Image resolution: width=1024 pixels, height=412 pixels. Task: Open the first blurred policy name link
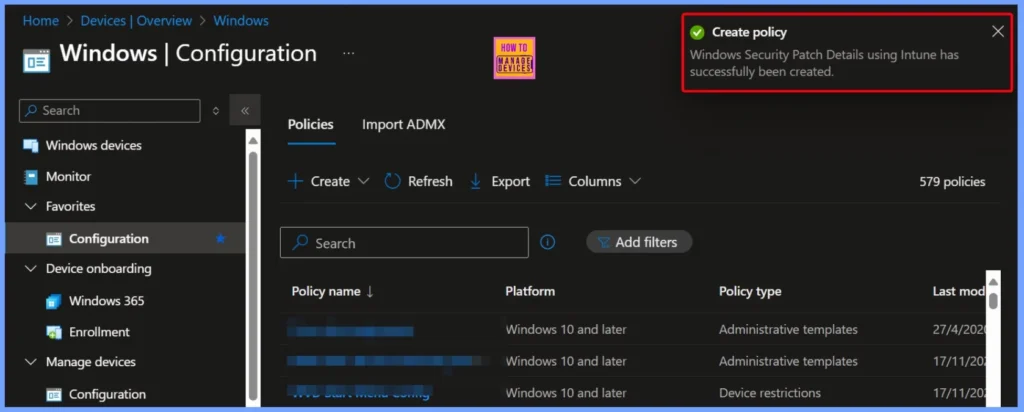[x=351, y=331]
